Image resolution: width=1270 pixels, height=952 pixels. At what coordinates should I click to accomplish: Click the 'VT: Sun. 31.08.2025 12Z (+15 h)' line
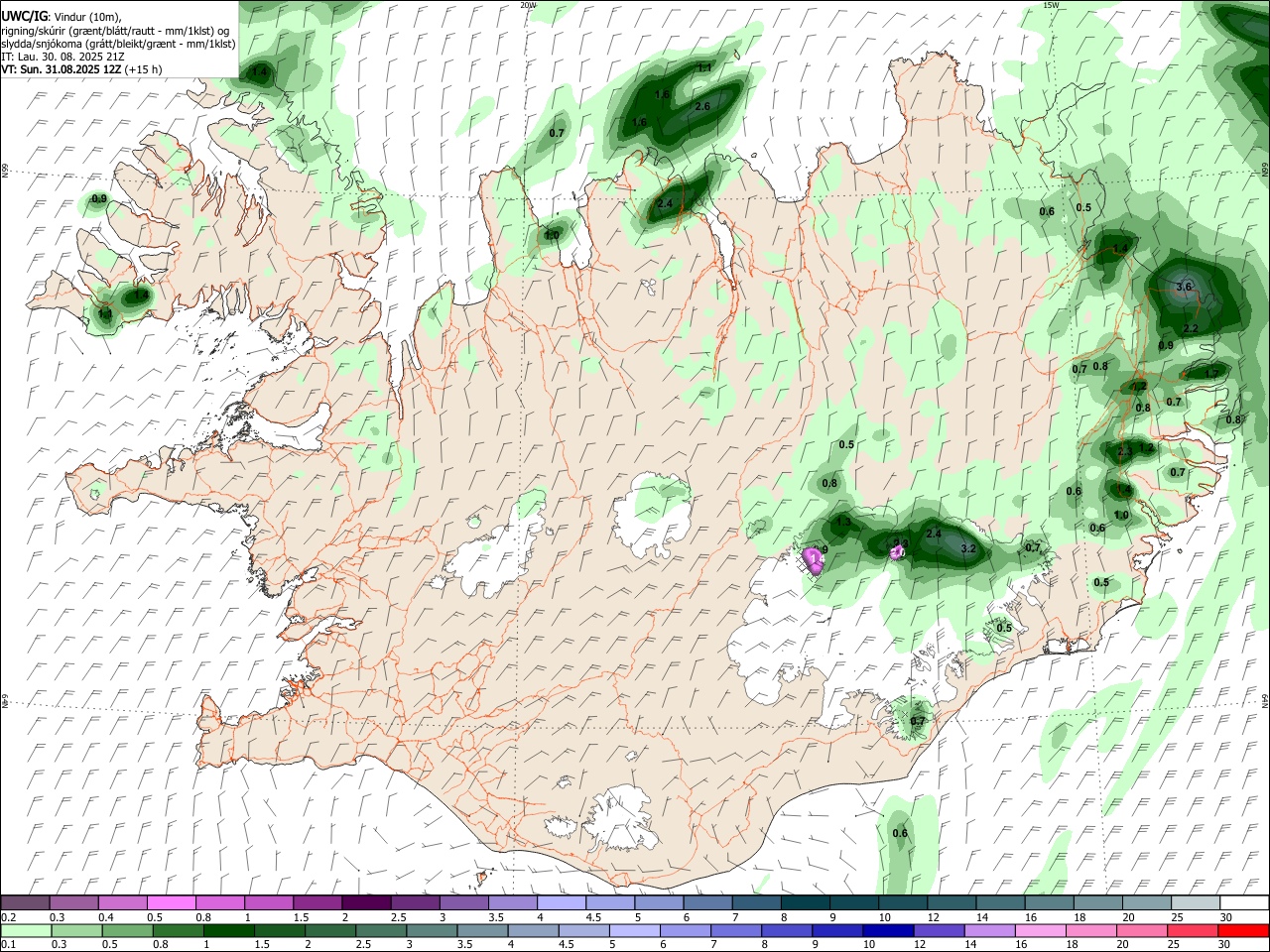pyautogui.click(x=81, y=70)
